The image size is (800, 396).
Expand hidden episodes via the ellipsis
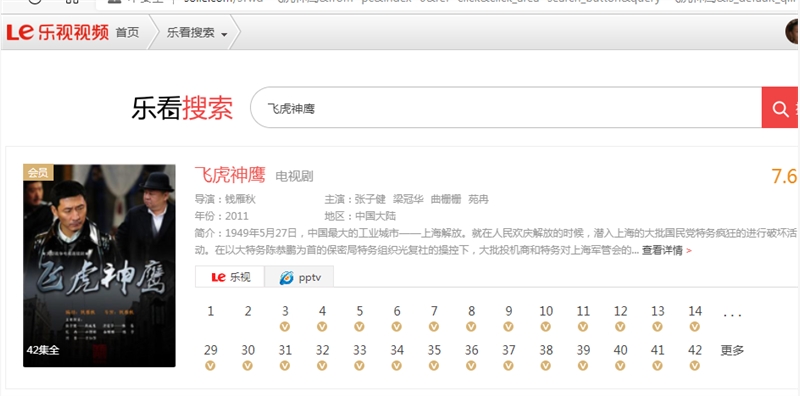732,314
